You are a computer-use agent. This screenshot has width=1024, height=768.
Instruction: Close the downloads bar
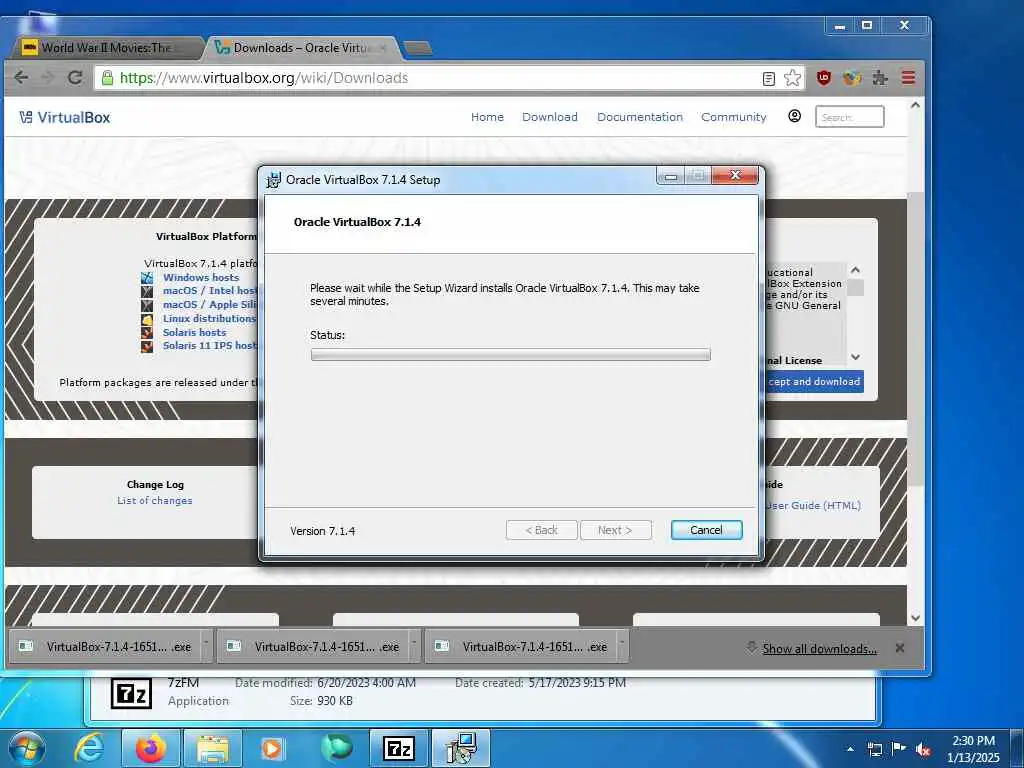pyautogui.click(x=900, y=648)
